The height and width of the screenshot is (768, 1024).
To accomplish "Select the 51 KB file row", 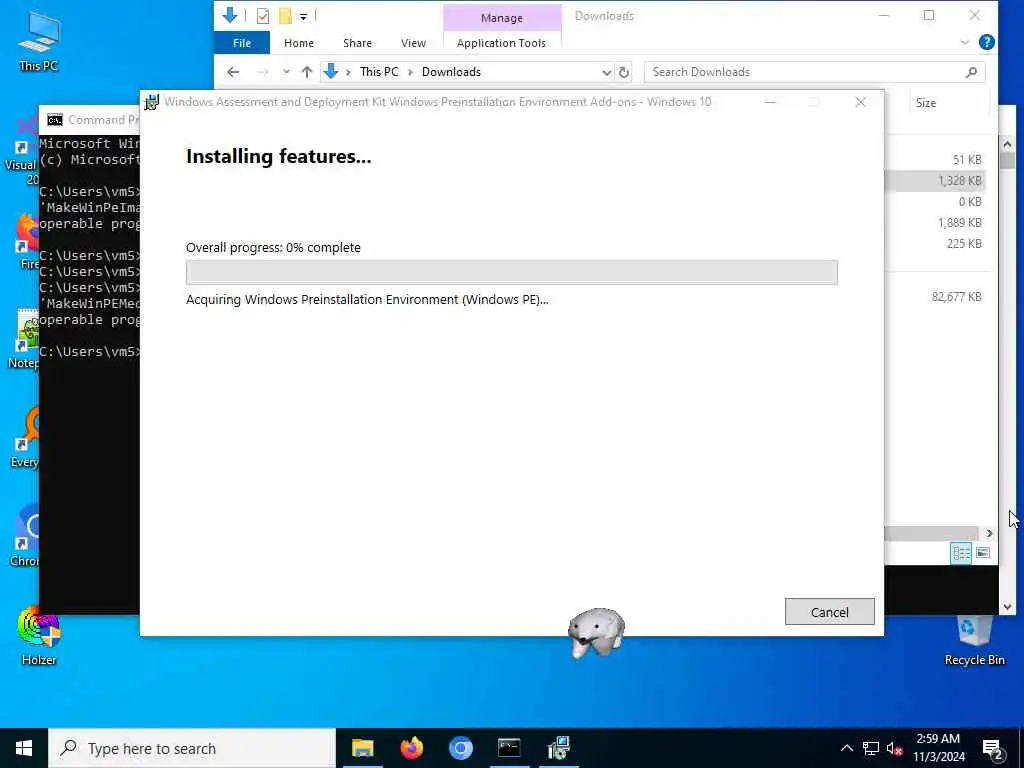I will point(935,159).
